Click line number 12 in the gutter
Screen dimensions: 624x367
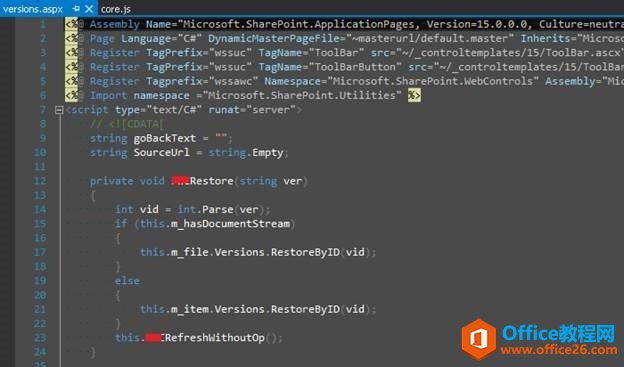[x=40, y=181]
